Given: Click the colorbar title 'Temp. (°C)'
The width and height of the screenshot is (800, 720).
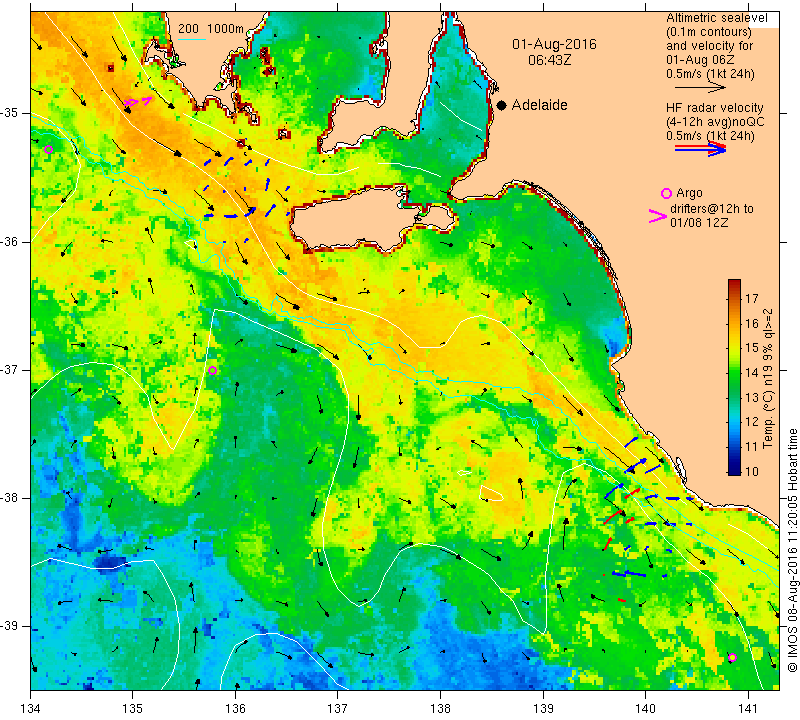Looking at the screenshot, I should click(x=768, y=418).
